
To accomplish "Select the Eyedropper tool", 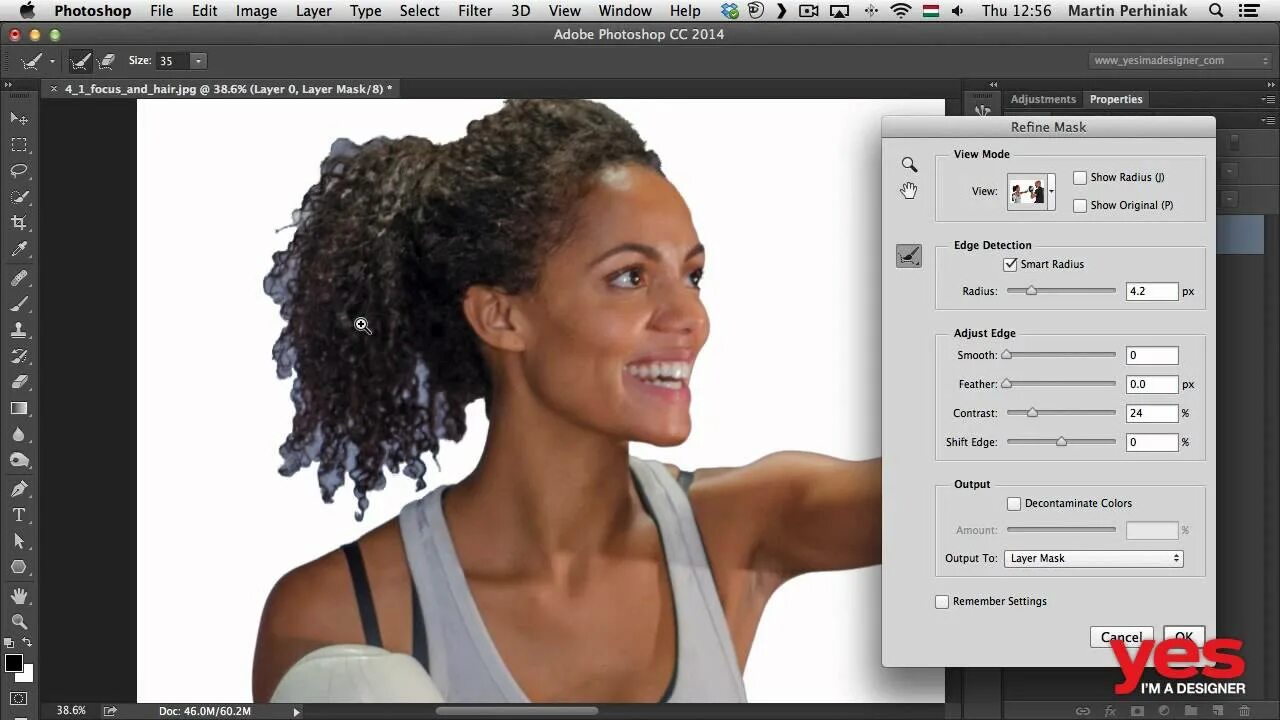I will [x=19, y=250].
